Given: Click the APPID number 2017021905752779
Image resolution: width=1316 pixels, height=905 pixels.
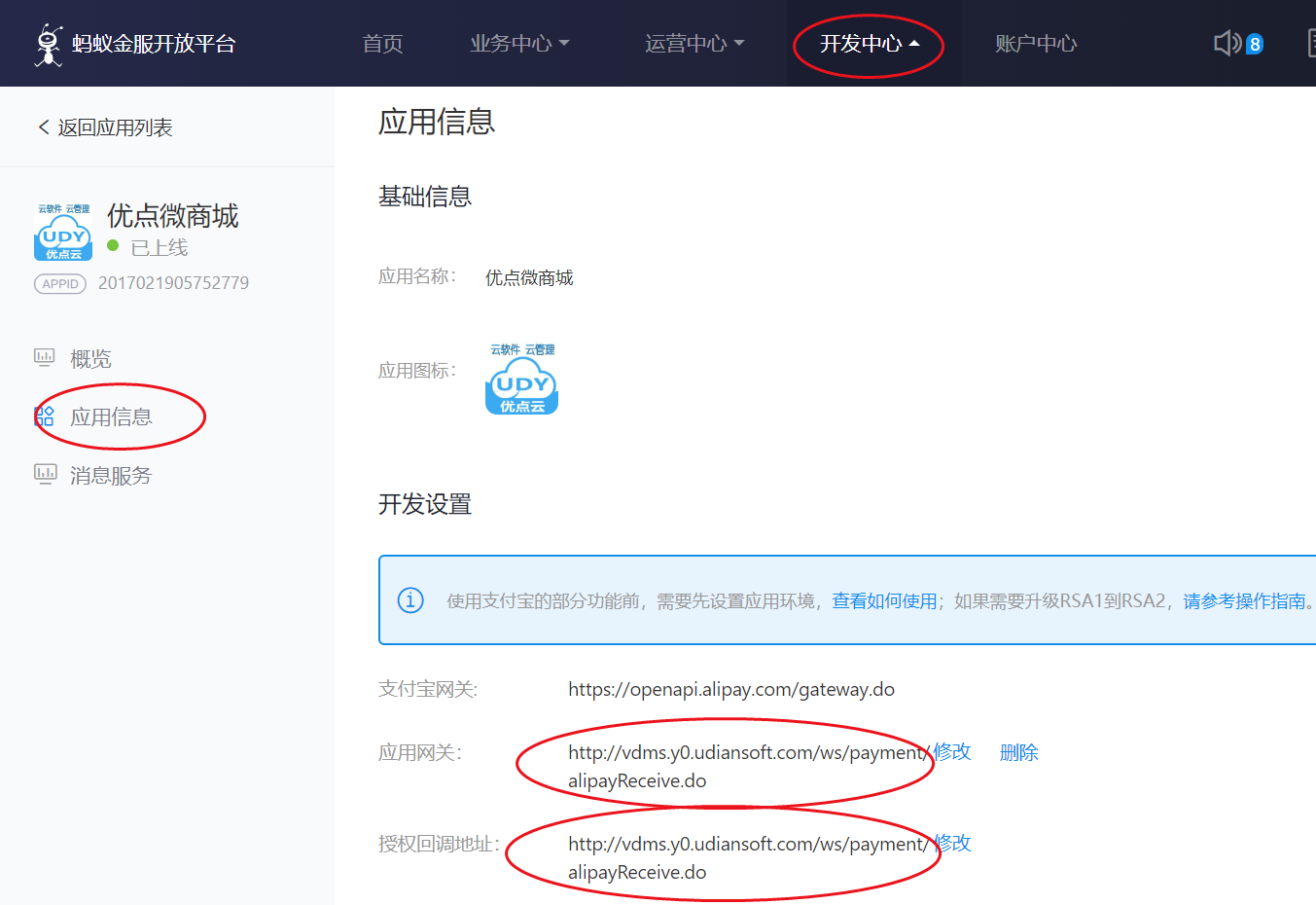Looking at the screenshot, I should (173, 283).
